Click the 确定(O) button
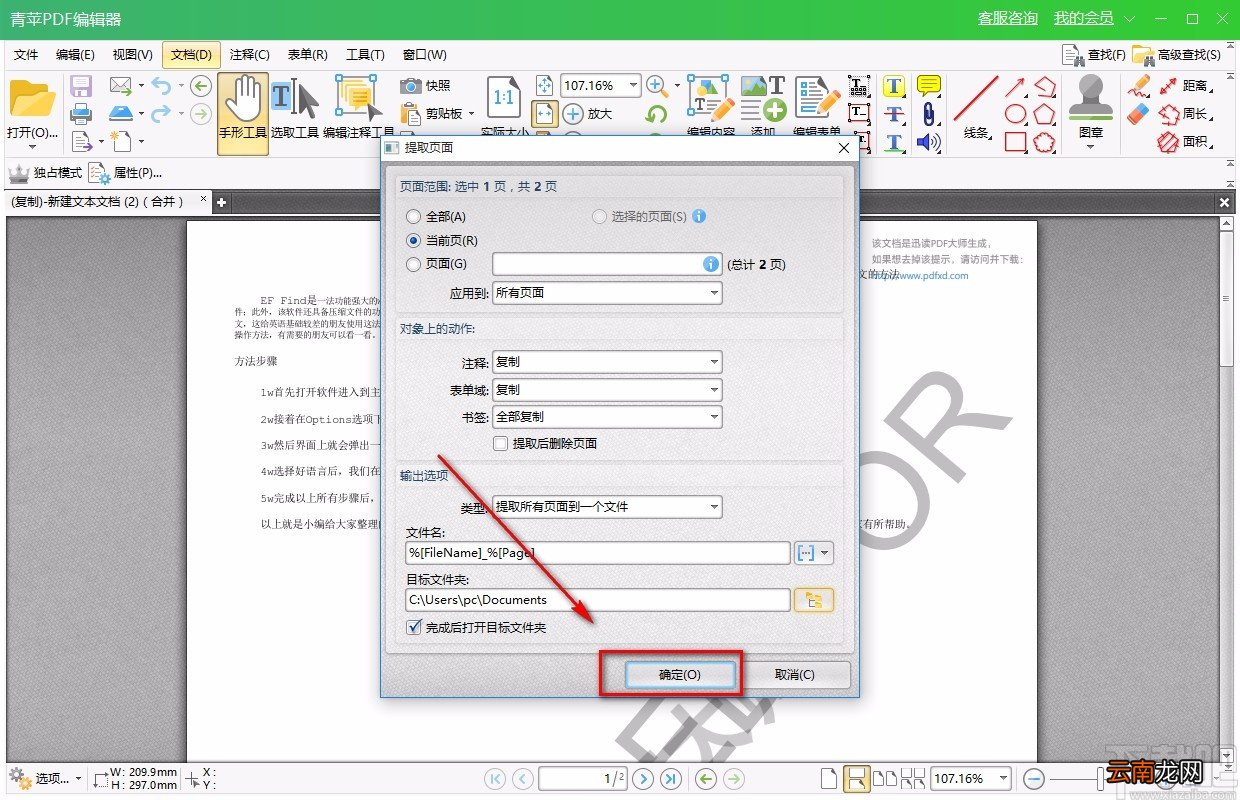Screen dimensions: 1240x800 [680, 675]
